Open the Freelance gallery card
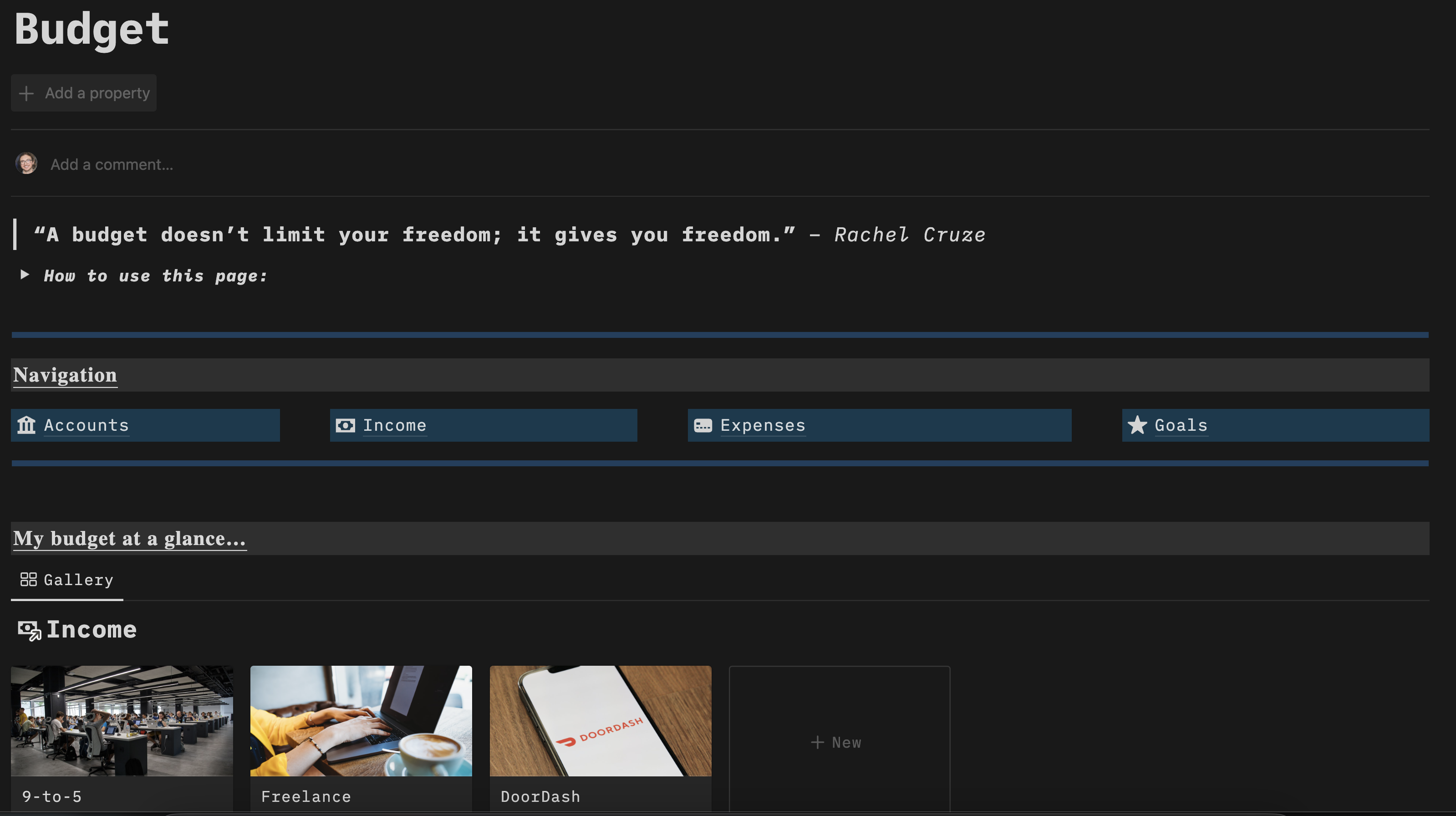Image resolution: width=1456 pixels, height=816 pixels. tap(361, 735)
